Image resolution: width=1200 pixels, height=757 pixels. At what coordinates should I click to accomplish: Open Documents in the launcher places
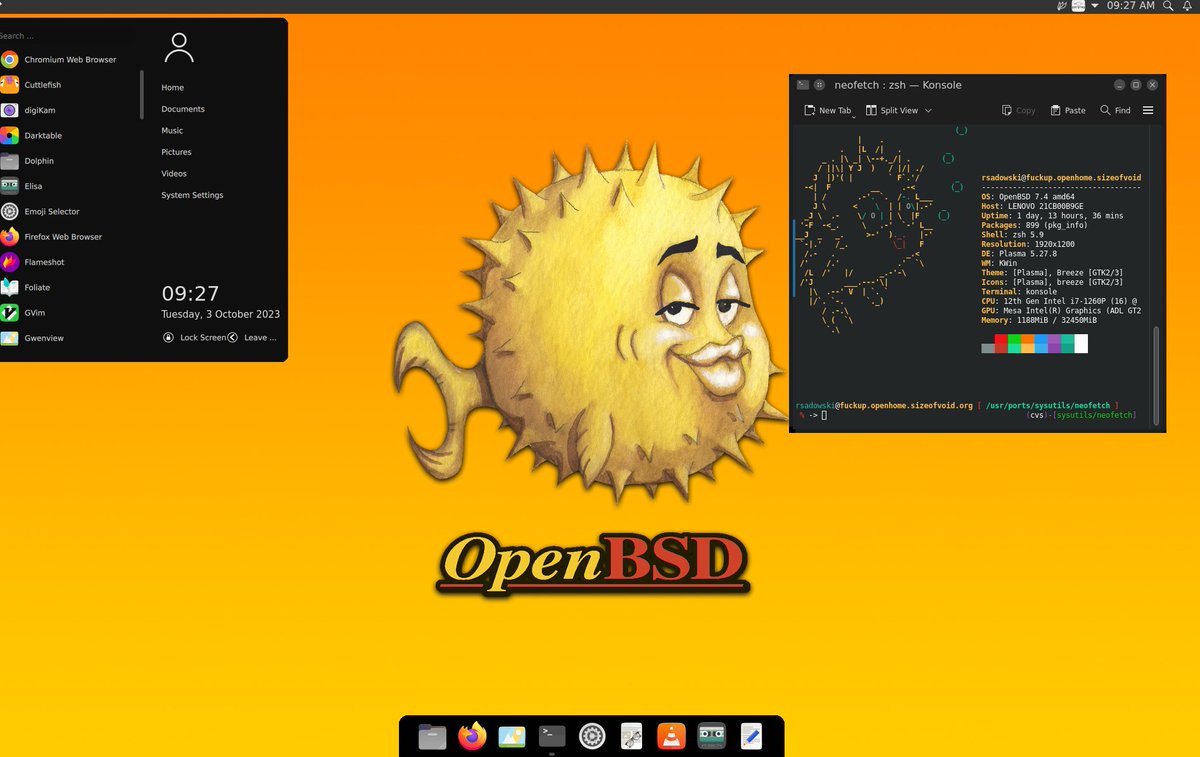[183, 109]
